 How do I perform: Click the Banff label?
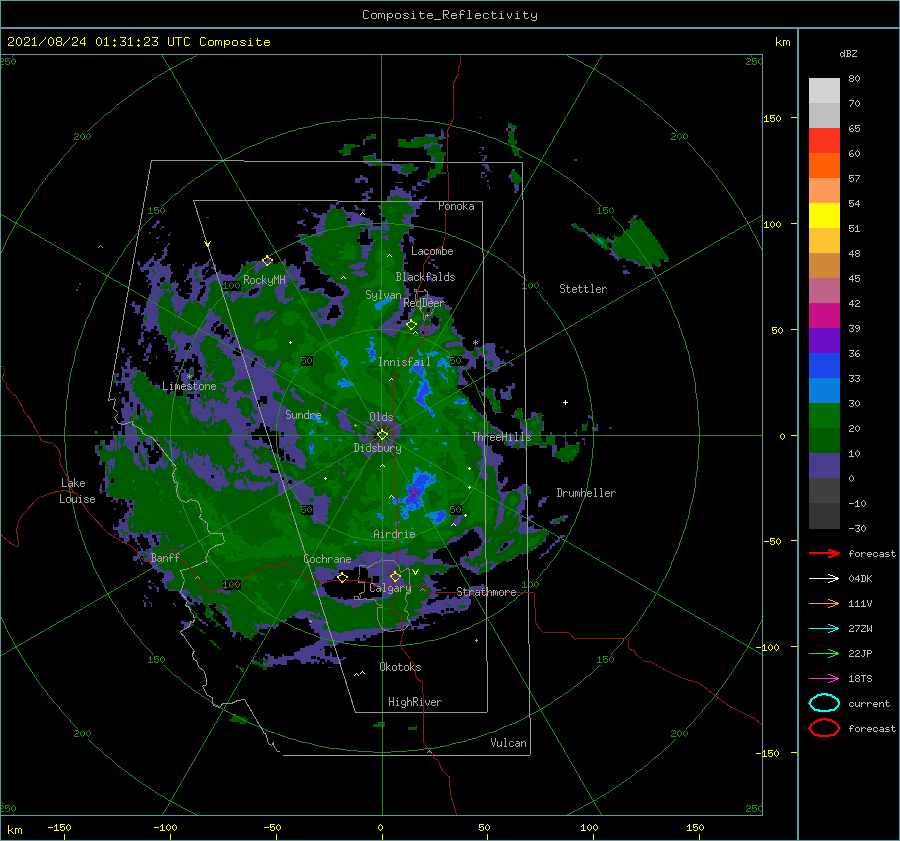tap(165, 557)
